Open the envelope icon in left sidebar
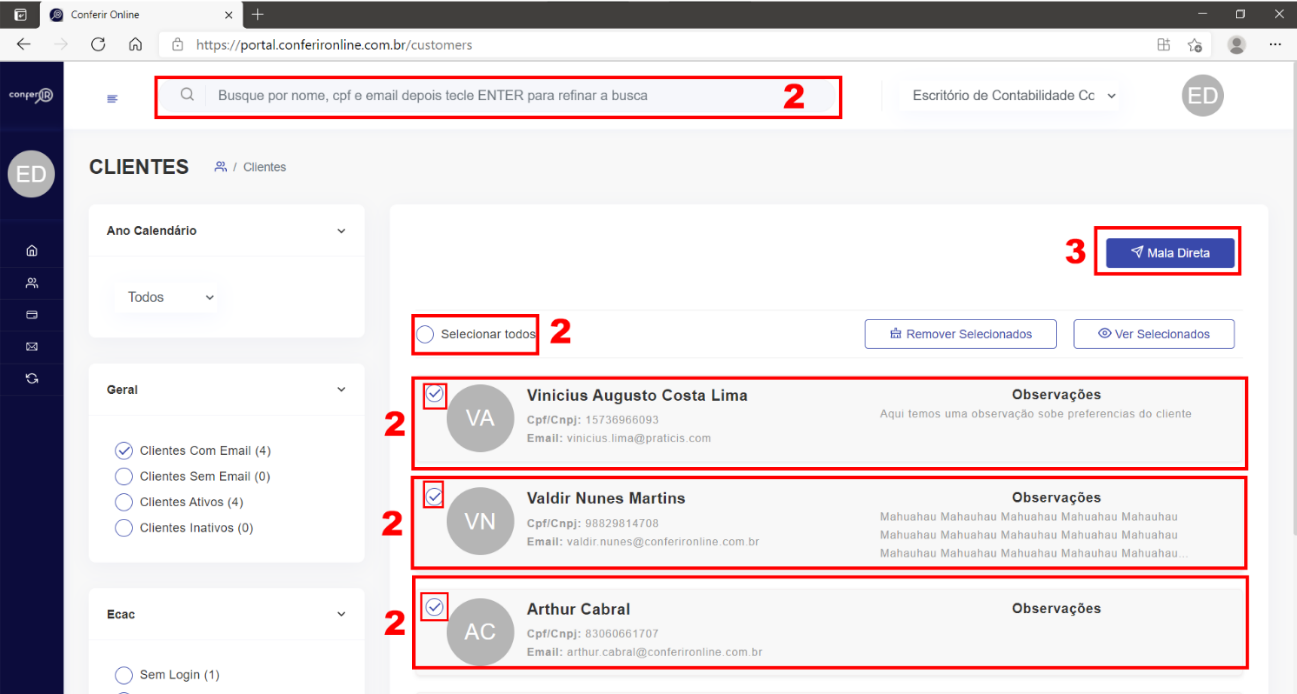1297x694 pixels. (x=31, y=347)
